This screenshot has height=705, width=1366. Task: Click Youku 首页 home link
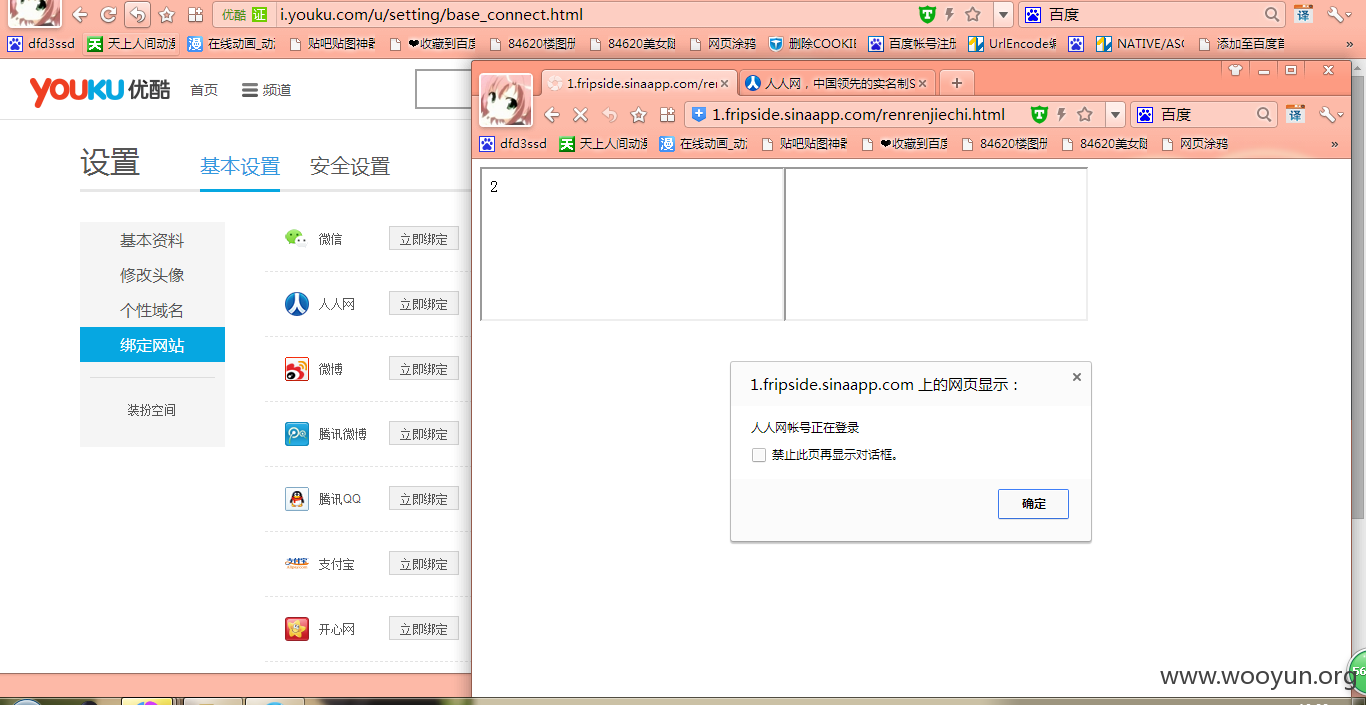point(204,90)
